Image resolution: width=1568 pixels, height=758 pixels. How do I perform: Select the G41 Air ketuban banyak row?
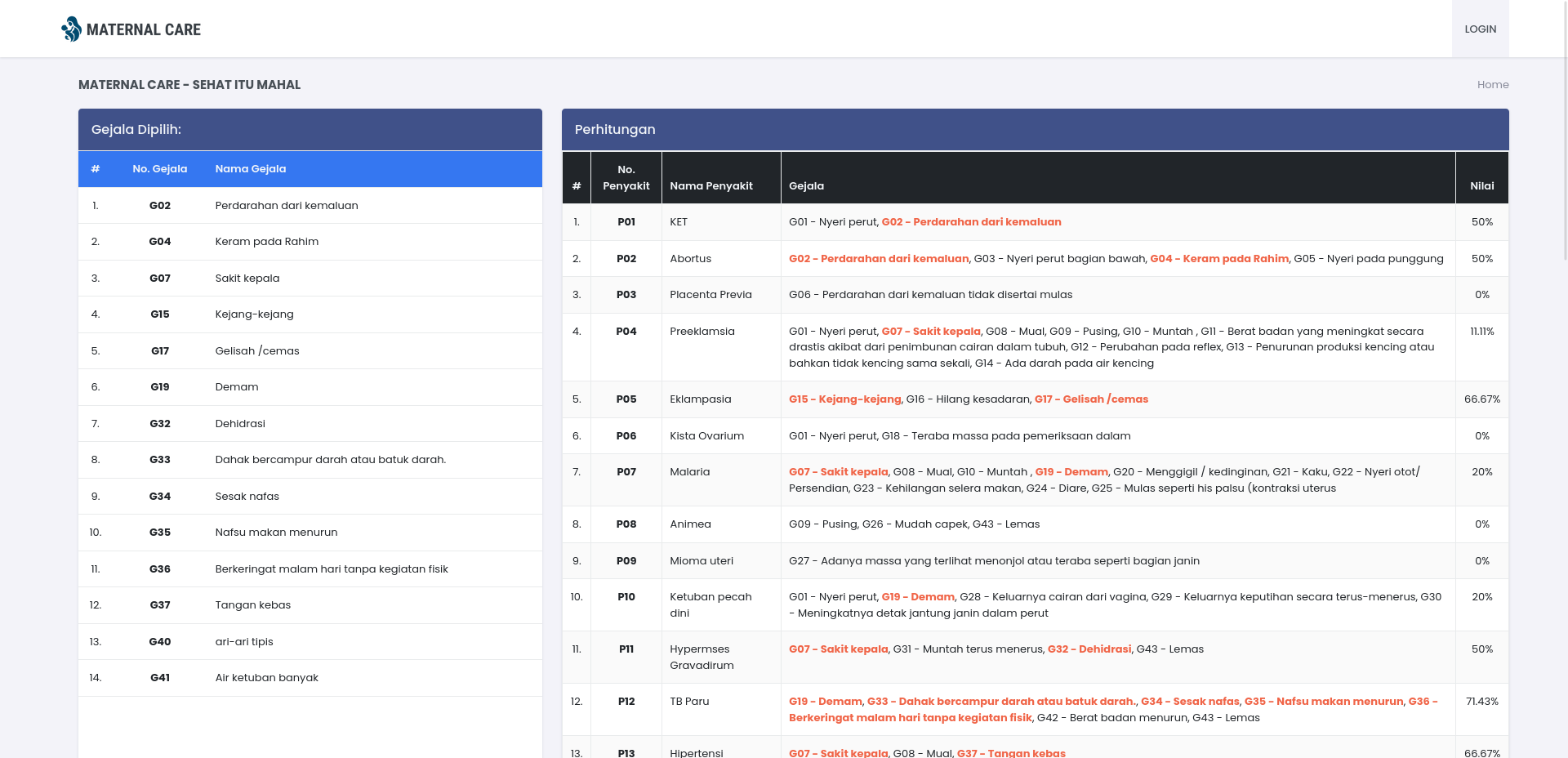310,678
